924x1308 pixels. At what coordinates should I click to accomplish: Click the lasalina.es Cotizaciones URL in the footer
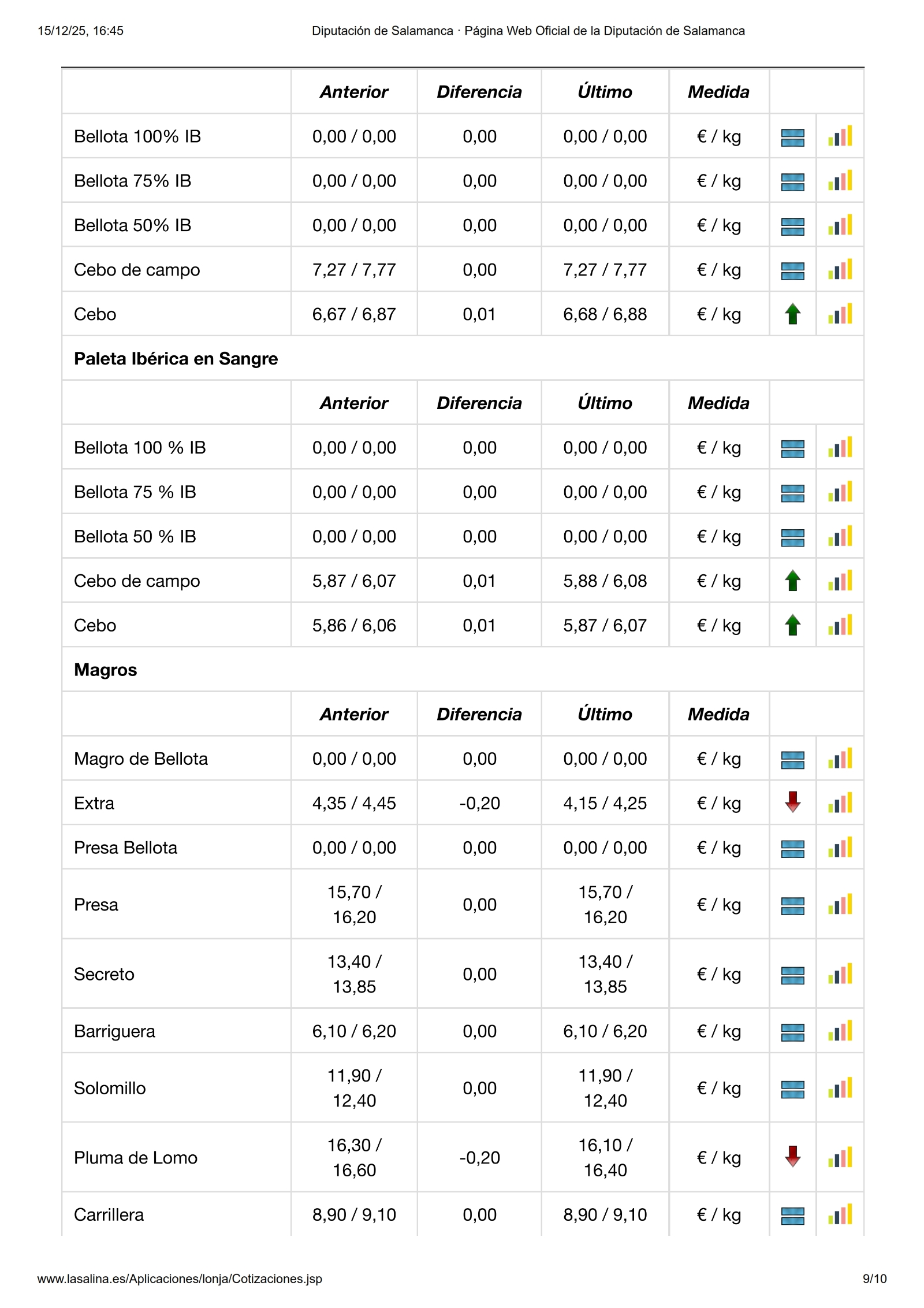tap(180, 1279)
